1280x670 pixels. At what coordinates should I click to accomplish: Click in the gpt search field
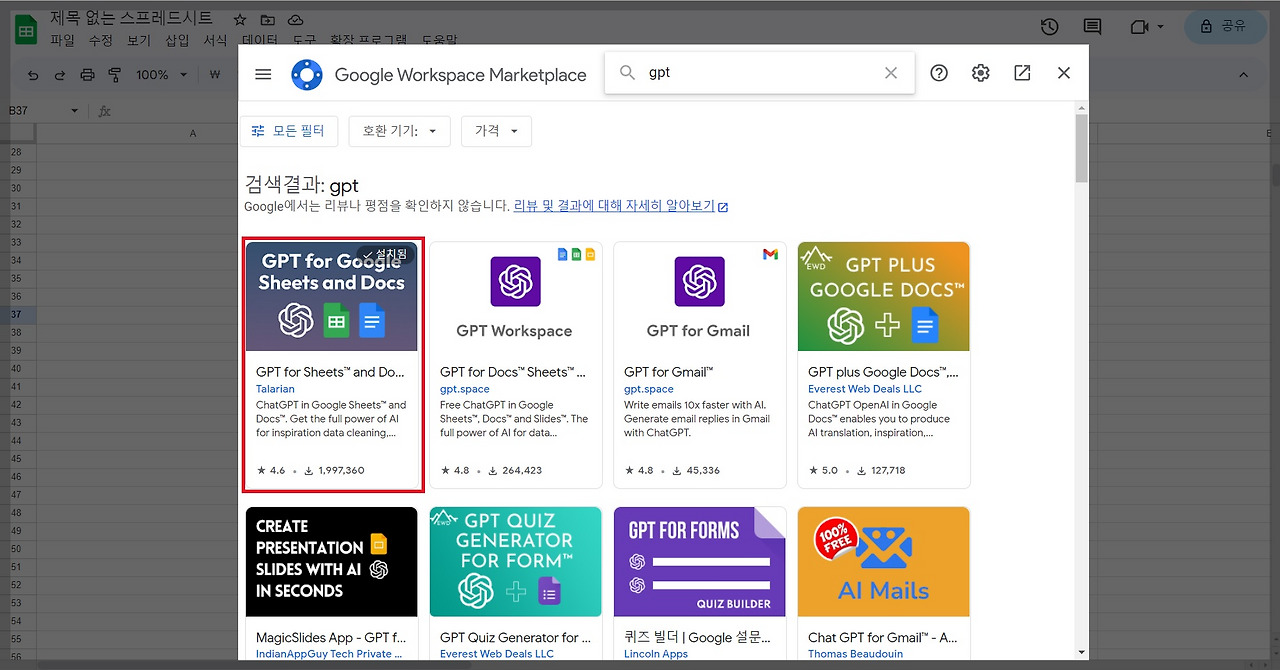pos(760,73)
